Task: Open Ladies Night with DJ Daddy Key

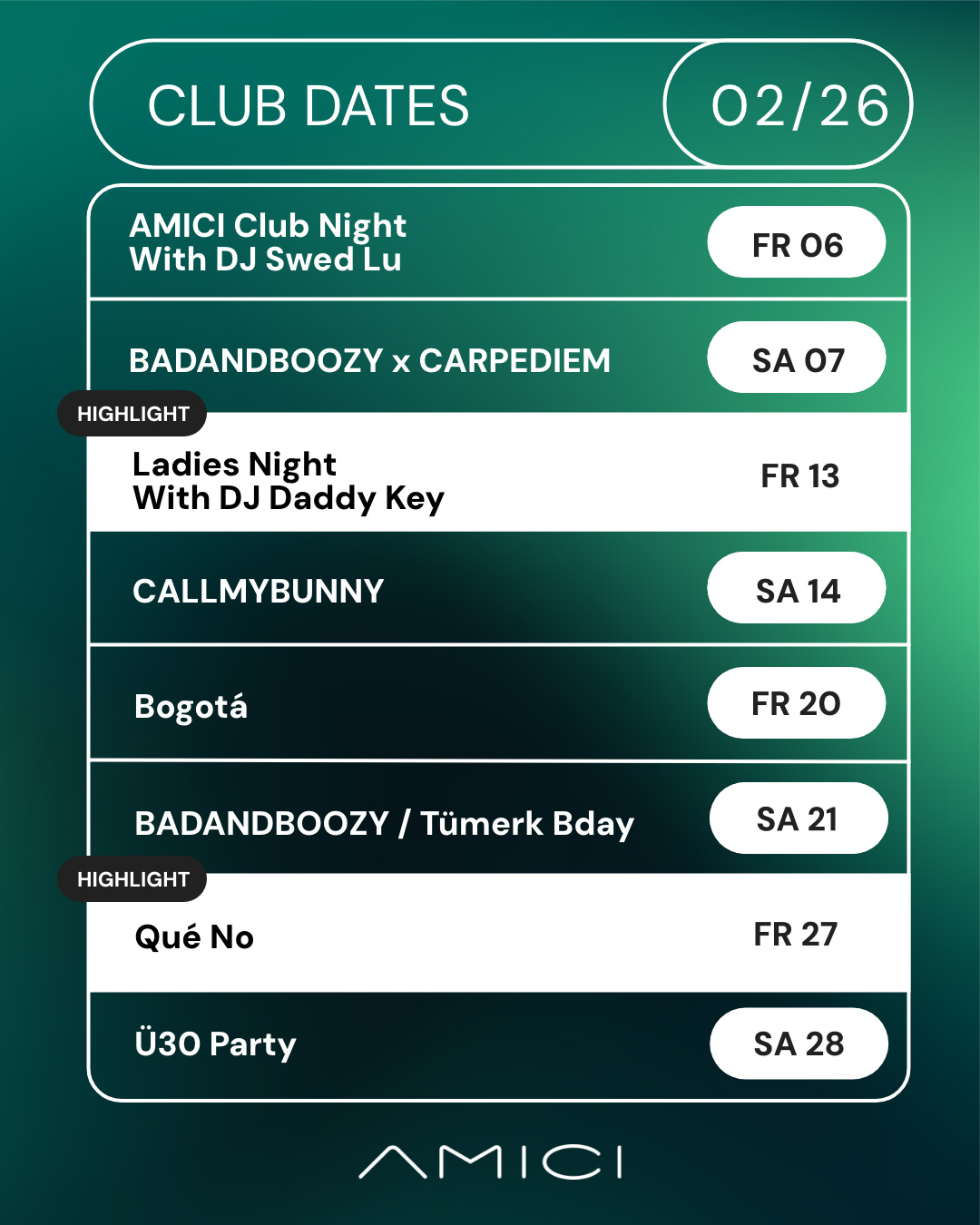Action: tap(288, 481)
